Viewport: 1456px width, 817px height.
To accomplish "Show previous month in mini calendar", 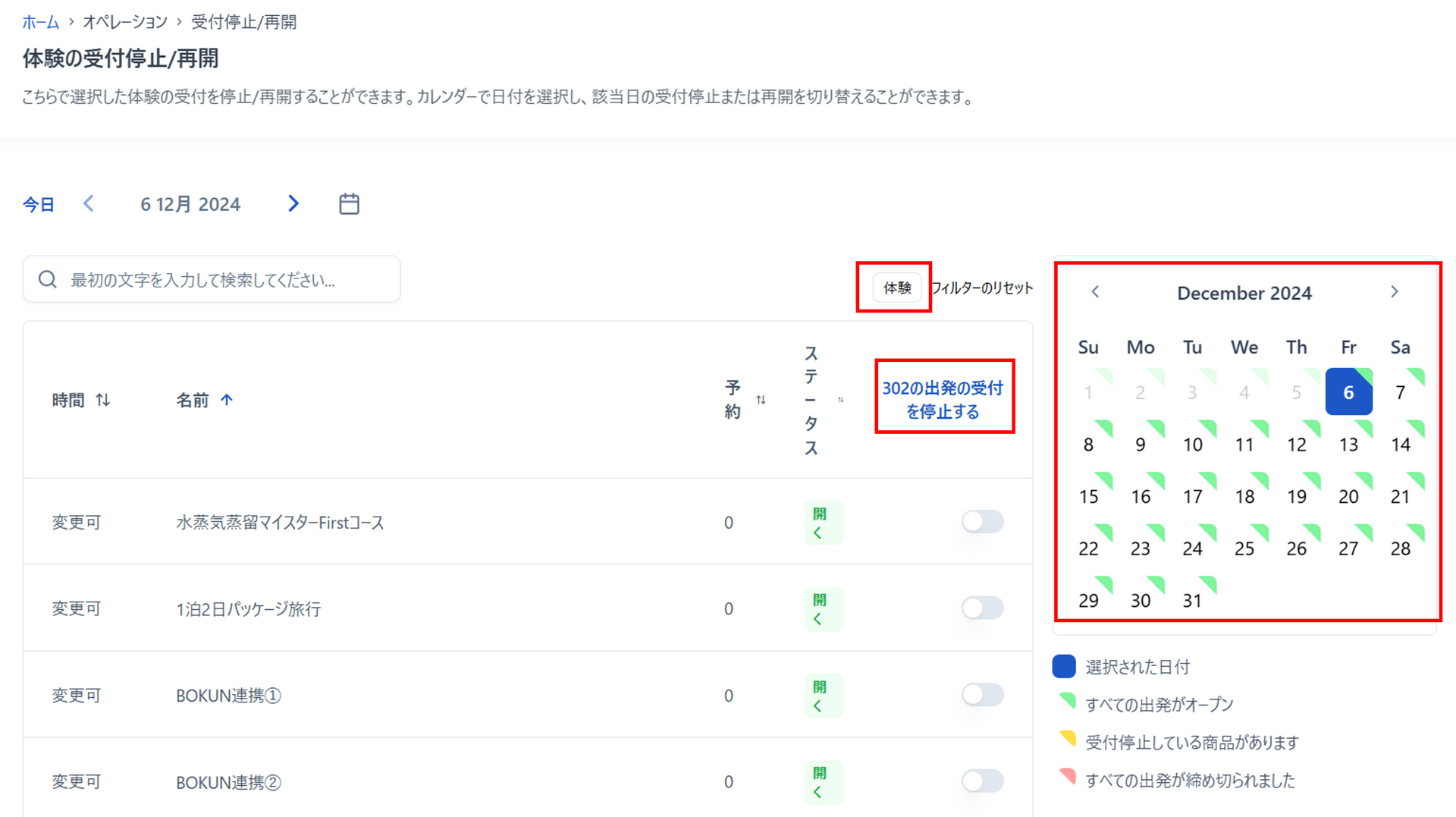I will coord(1095,292).
